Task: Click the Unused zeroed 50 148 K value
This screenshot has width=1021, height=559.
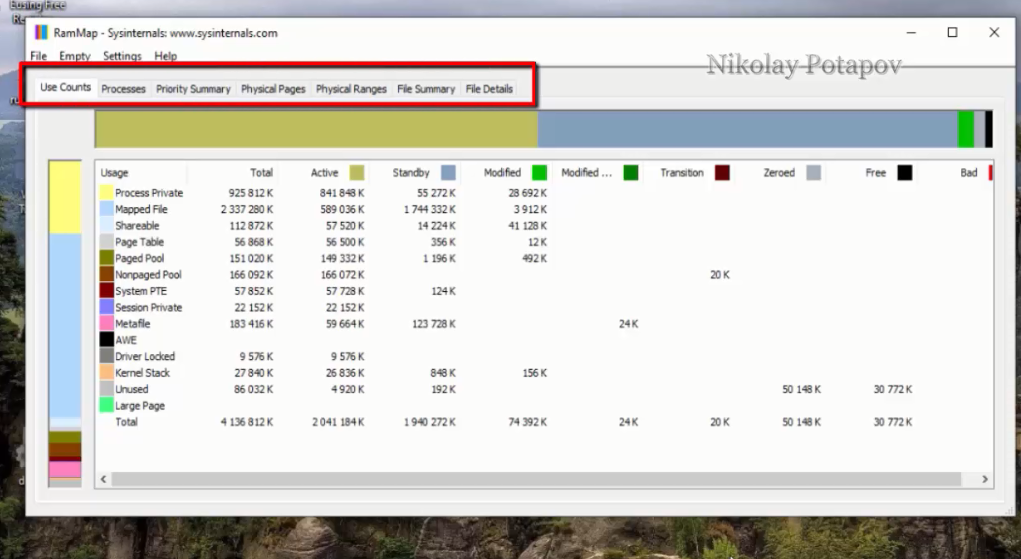Action: pyautogui.click(x=802, y=389)
